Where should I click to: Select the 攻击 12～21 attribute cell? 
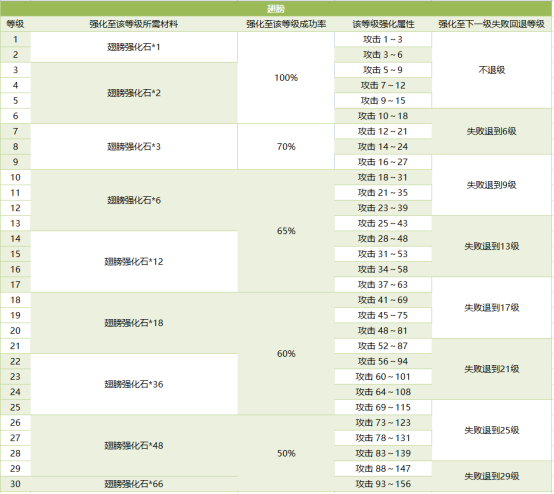[383, 131]
